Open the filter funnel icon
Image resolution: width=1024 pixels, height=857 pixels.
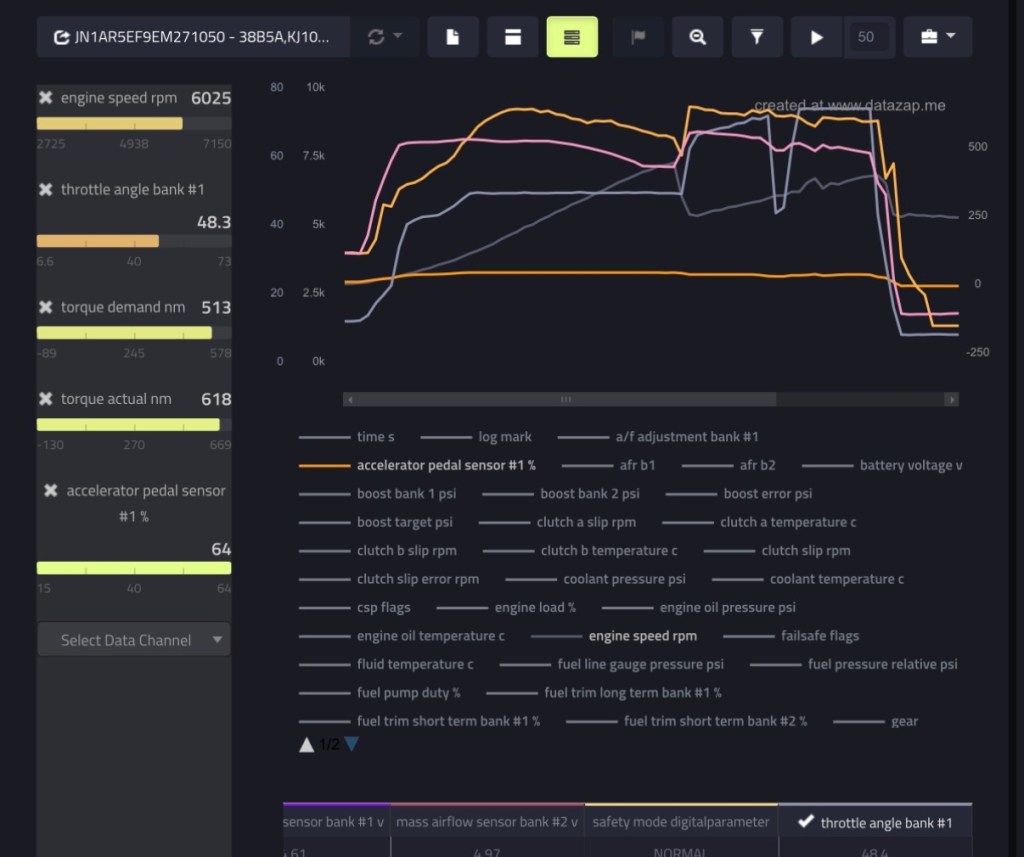point(757,37)
